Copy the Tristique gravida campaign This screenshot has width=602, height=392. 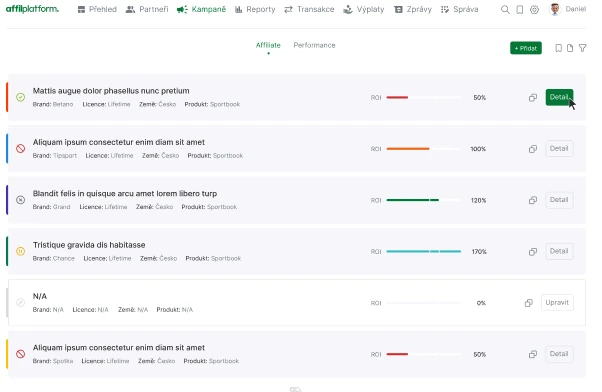533,251
